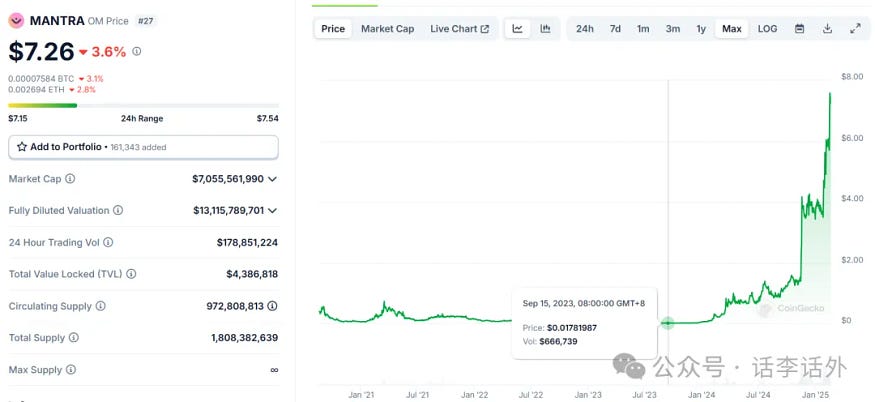875x402 pixels.
Task: Set chart range to 1y
Action: [x=701, y=29]
